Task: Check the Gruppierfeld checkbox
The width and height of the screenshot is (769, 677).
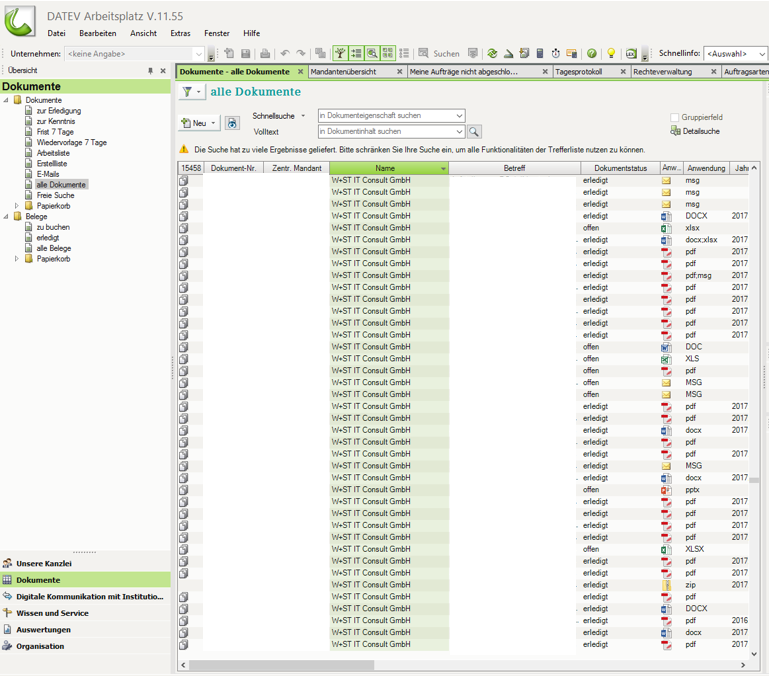Action: 675,117
